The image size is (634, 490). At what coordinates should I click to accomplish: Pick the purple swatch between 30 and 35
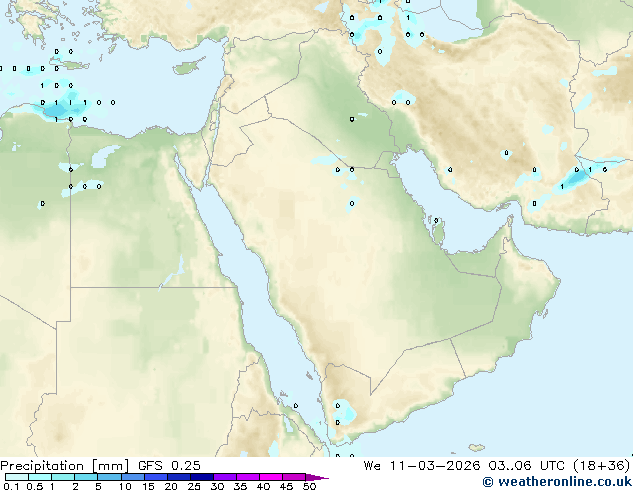[x=225, y=477]
